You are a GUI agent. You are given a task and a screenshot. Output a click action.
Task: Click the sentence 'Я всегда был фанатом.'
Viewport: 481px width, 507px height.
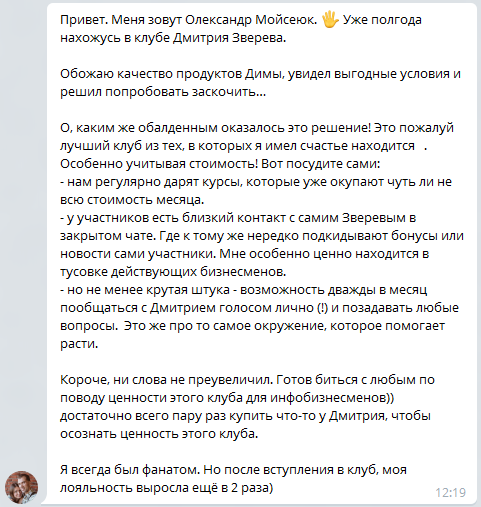pos(130,470)
